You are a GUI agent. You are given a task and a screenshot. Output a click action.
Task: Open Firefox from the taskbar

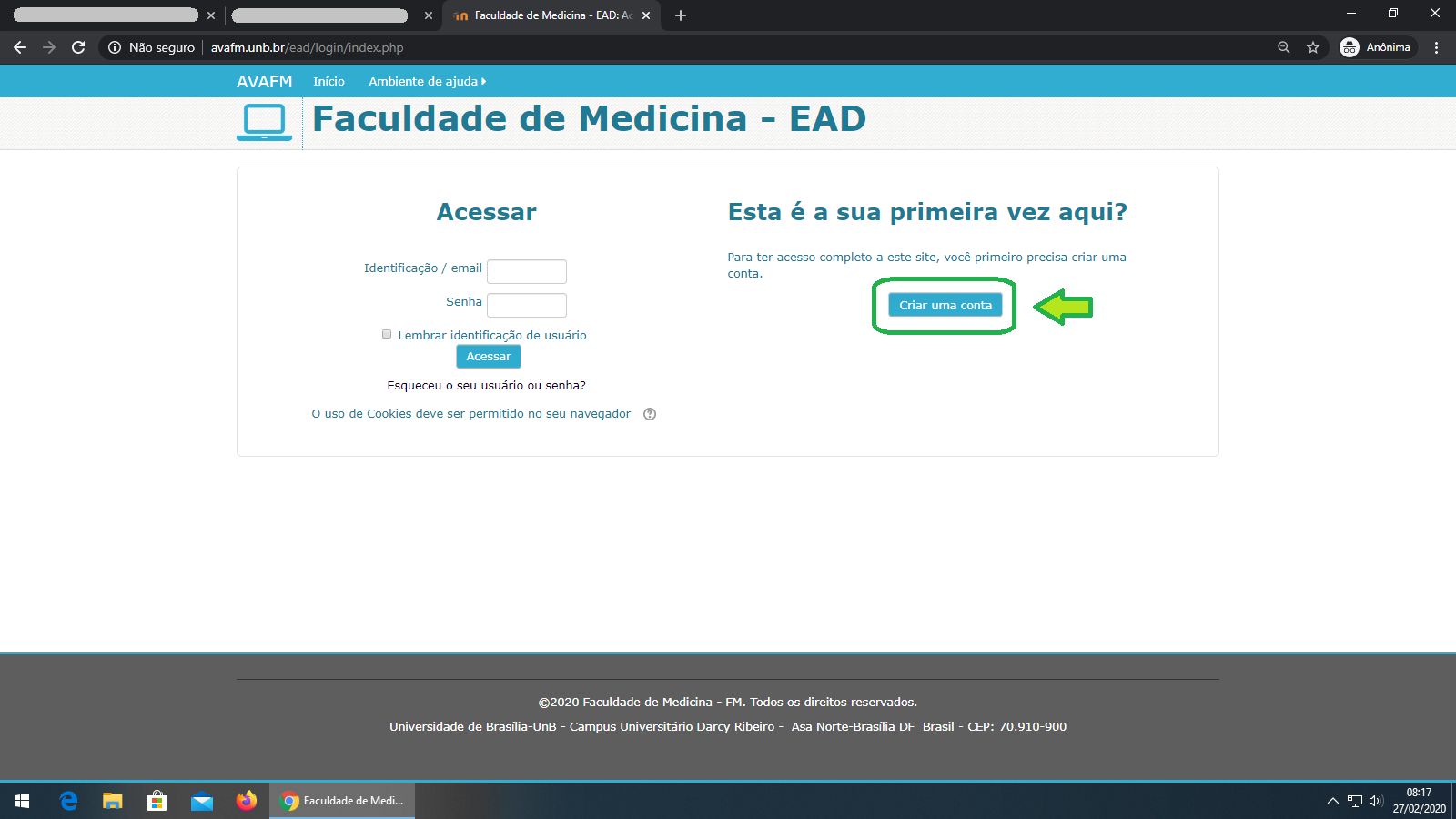pos(246,801)
